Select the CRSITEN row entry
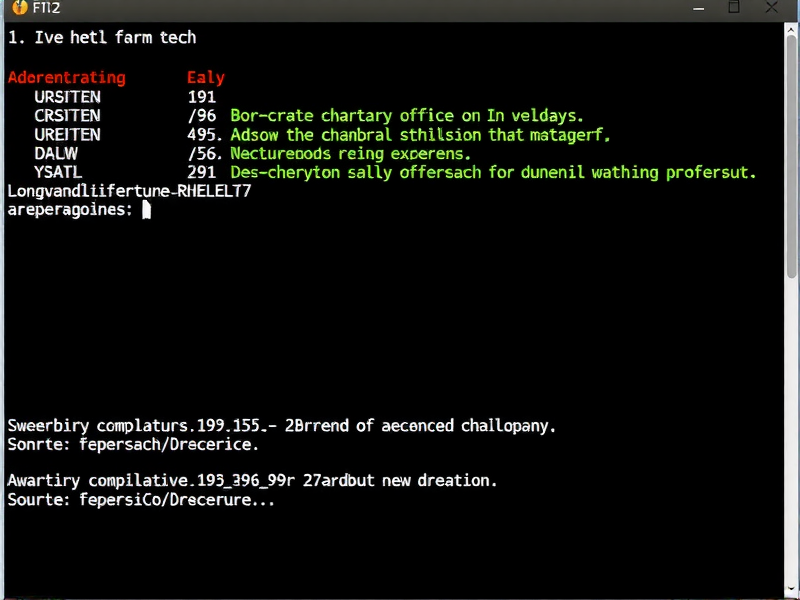This screenshot has width=800, height=600. click(x=67, y=116)
